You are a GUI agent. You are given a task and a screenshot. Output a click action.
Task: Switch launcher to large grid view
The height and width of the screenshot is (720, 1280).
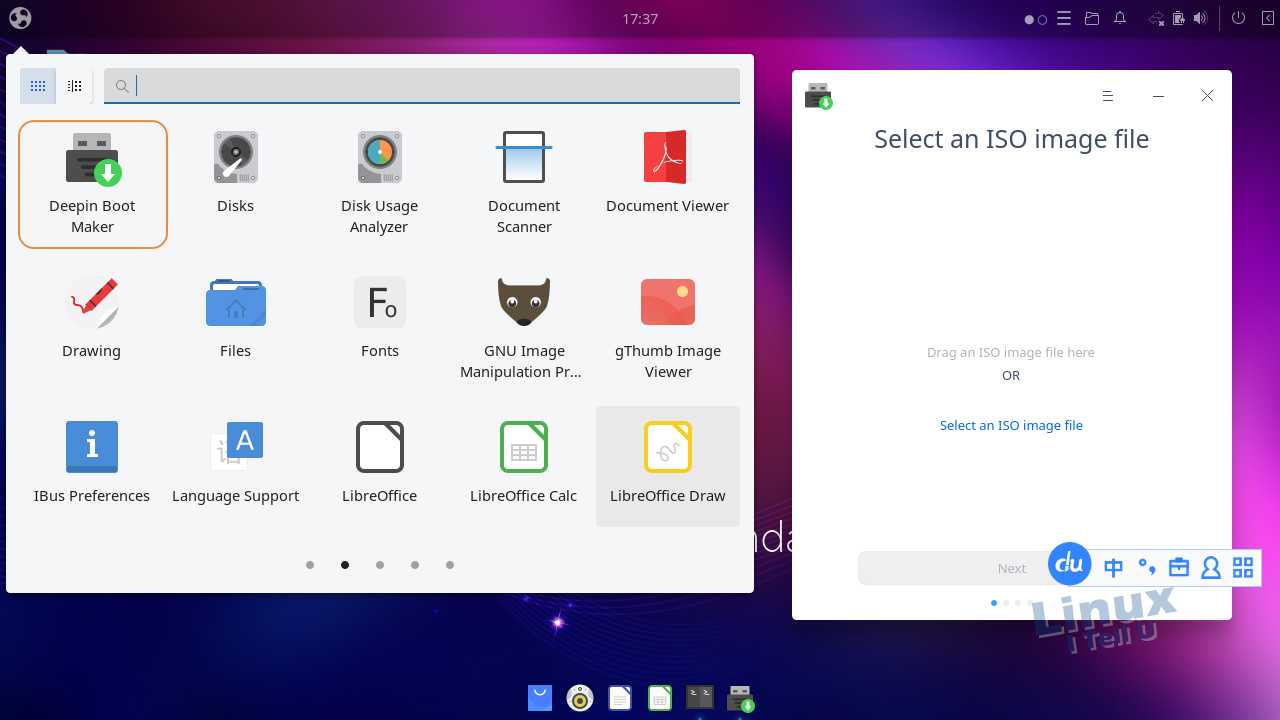tap(38, 86)
